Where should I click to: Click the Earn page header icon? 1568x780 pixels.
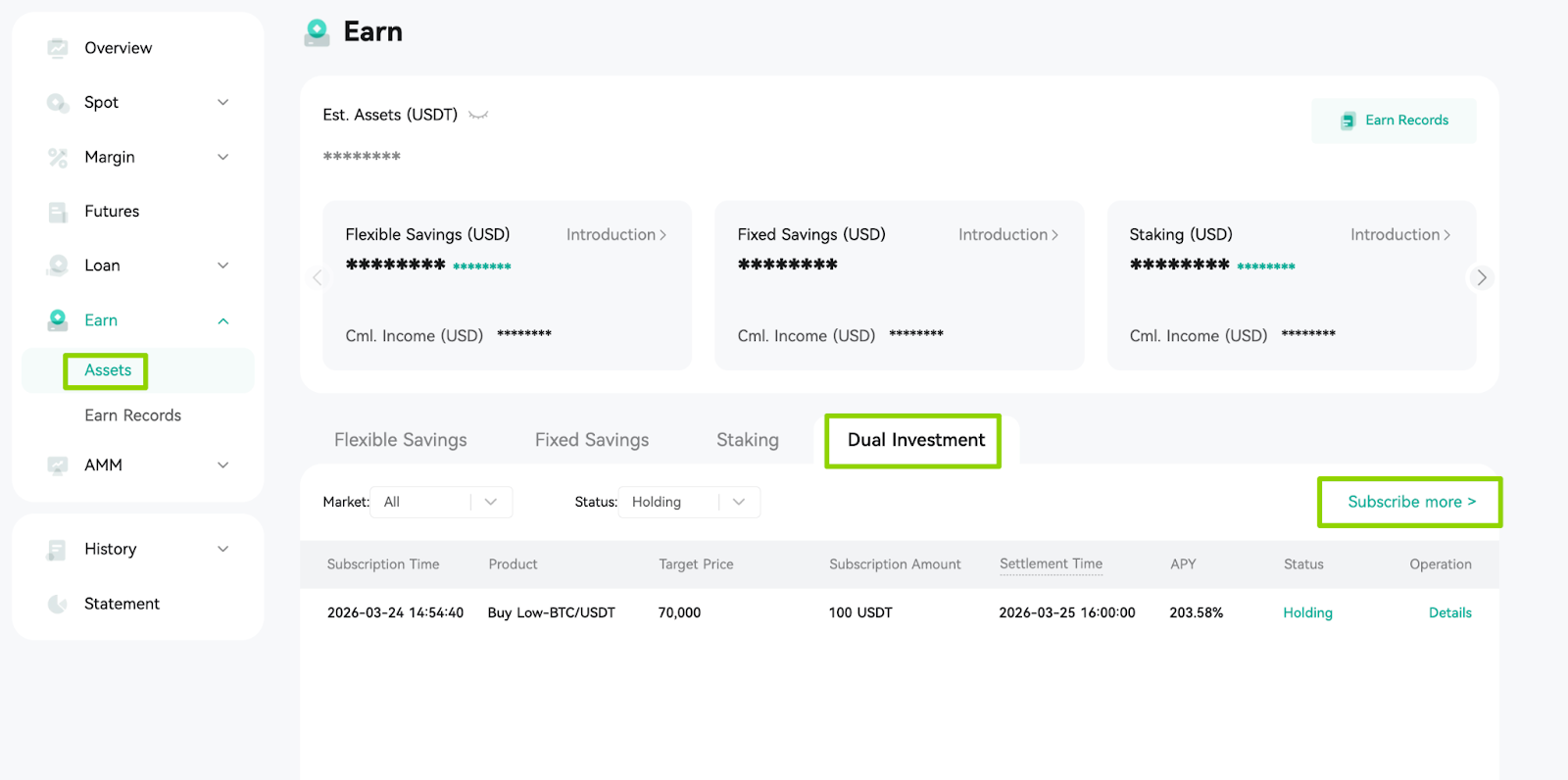click(x=318, y=32)
